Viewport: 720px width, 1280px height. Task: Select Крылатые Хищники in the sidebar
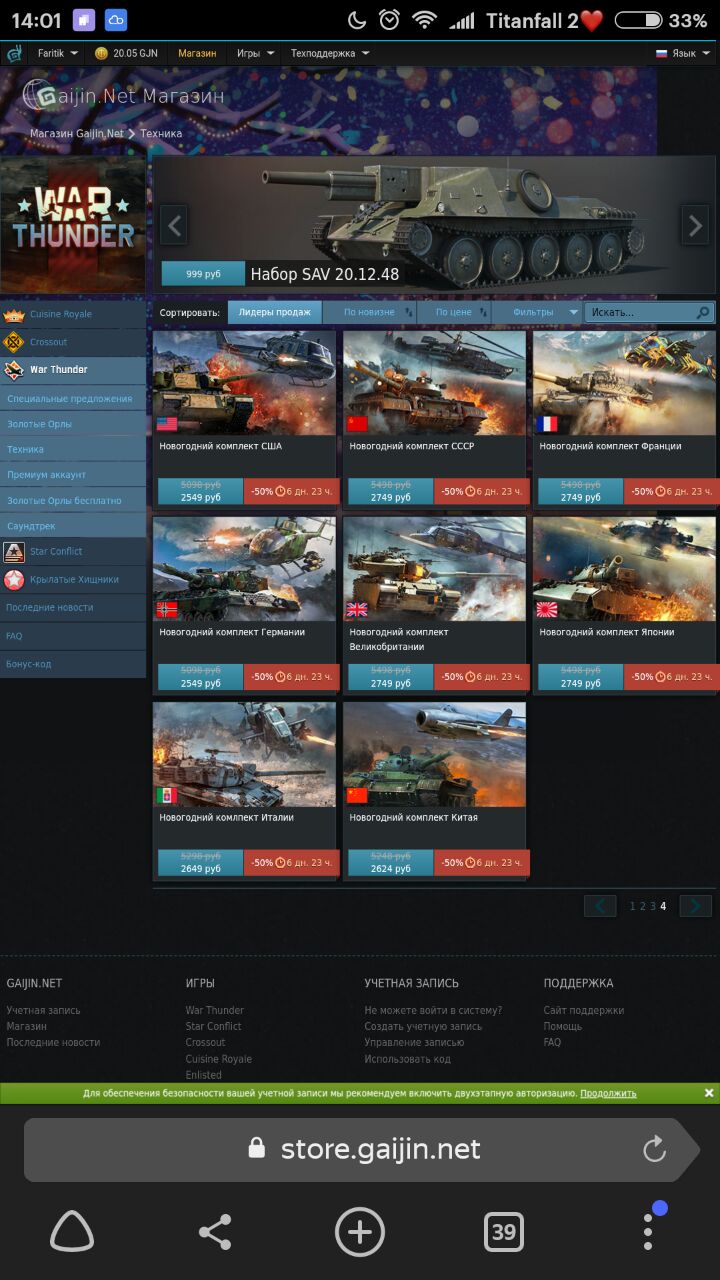73,579
